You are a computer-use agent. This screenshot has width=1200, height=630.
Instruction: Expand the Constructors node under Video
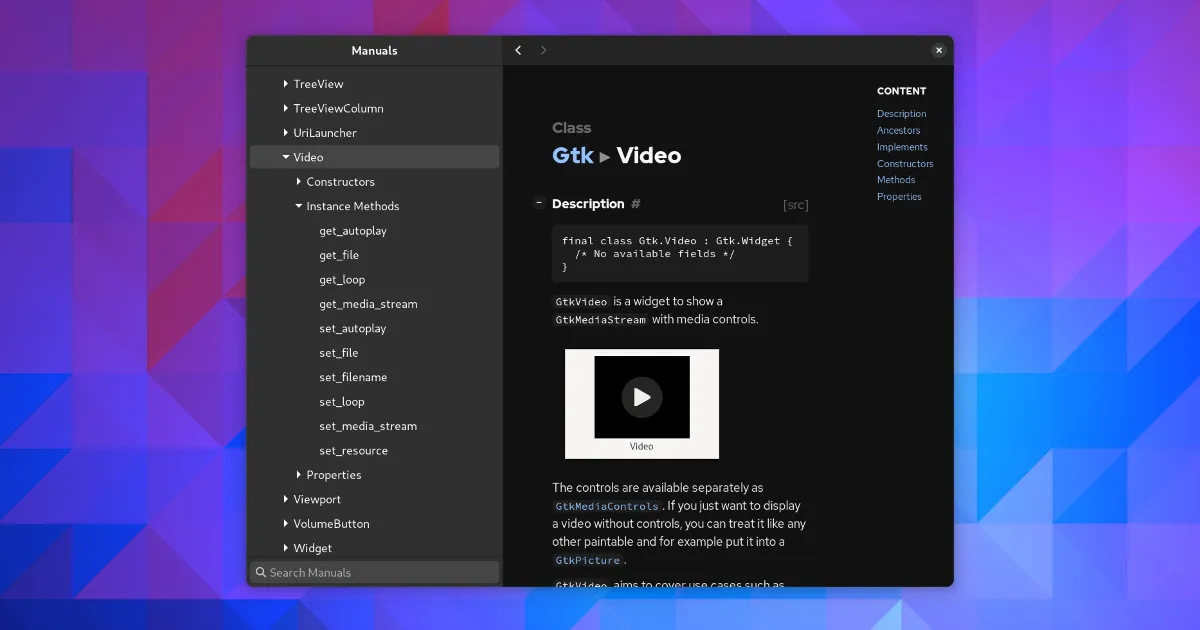(299, 182)
